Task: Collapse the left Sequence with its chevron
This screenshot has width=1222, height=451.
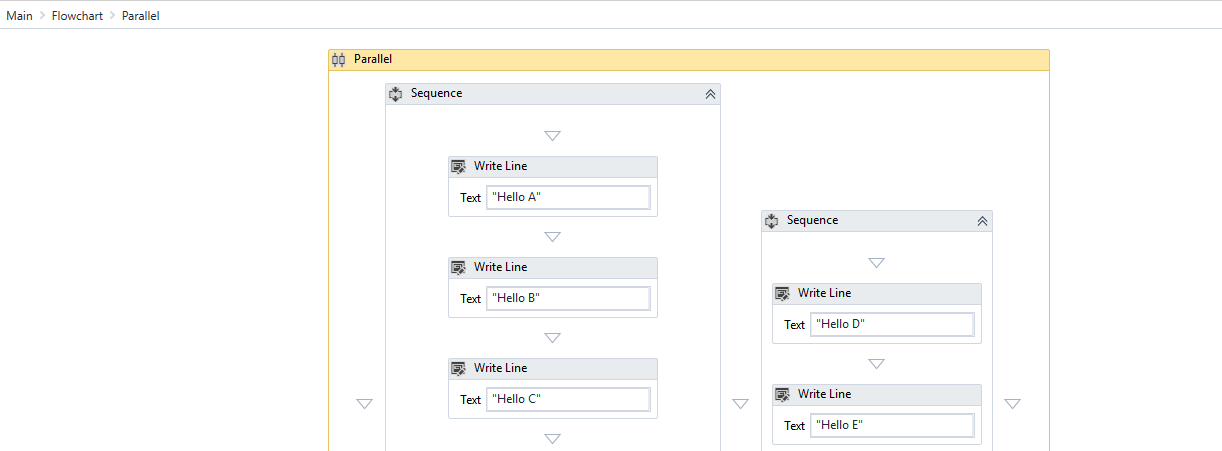Action: click(x=710, y=94)
